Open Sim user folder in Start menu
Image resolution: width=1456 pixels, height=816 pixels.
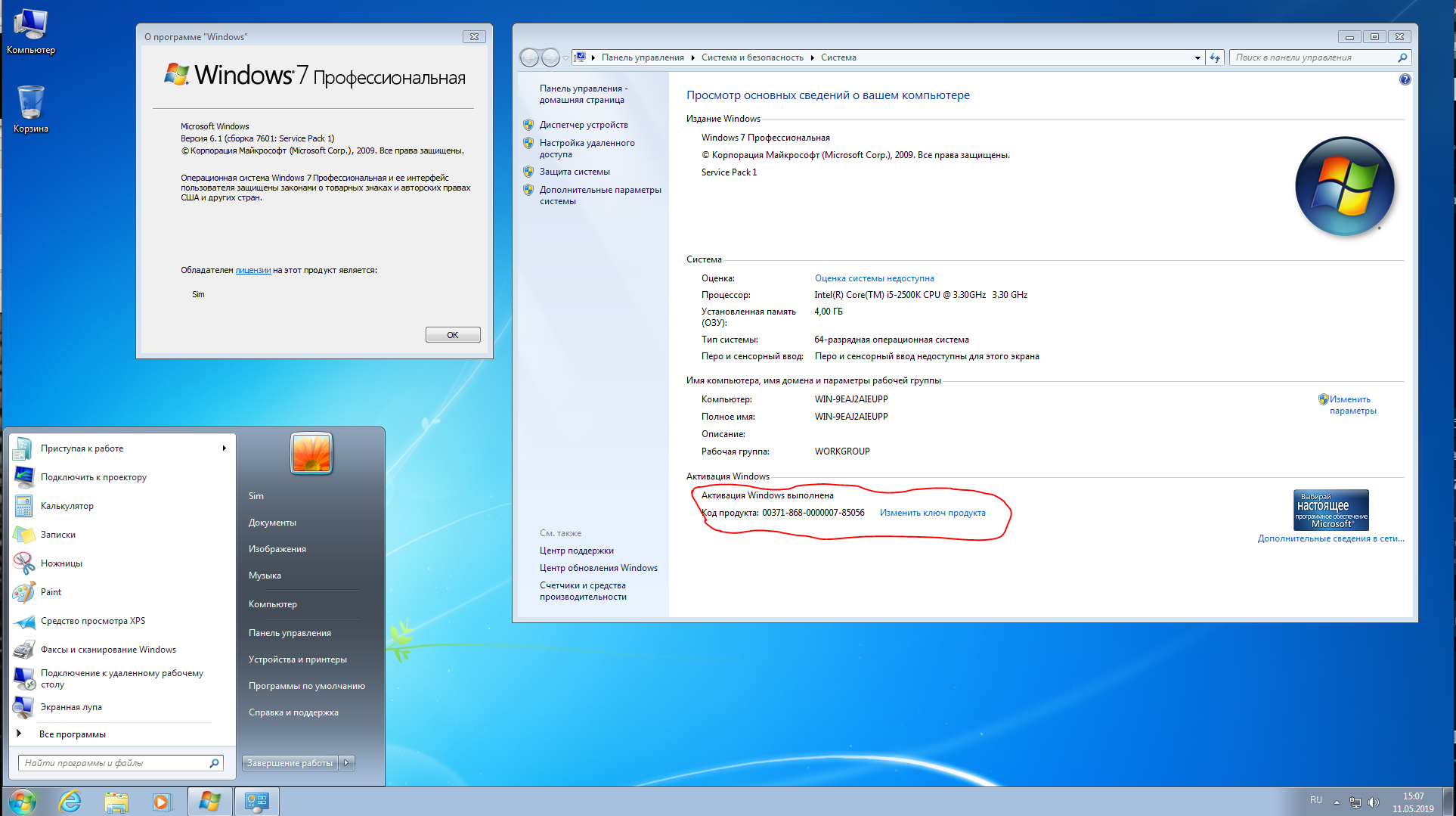[x=256, y=496]
